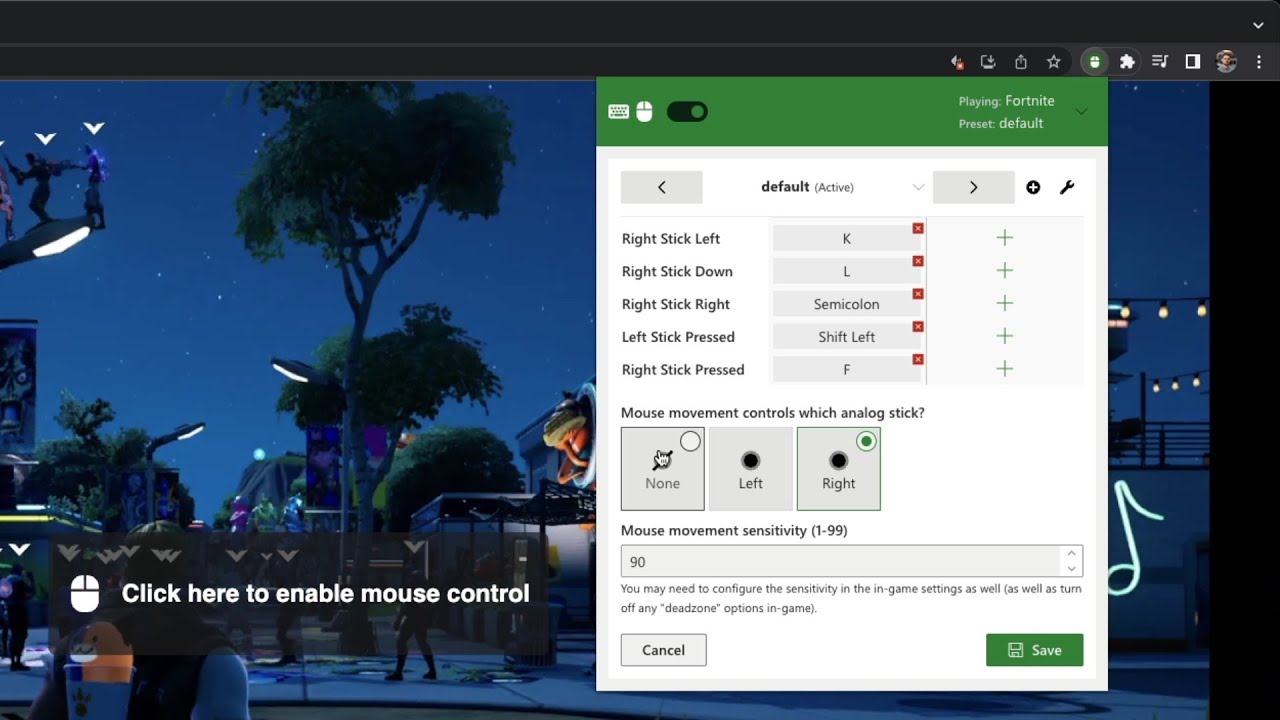The width and height of the screenshot is (1280, 720).
Task: Add a binding for Right Stick Right
Action: pyautogui.click(x=1005, y=303)
